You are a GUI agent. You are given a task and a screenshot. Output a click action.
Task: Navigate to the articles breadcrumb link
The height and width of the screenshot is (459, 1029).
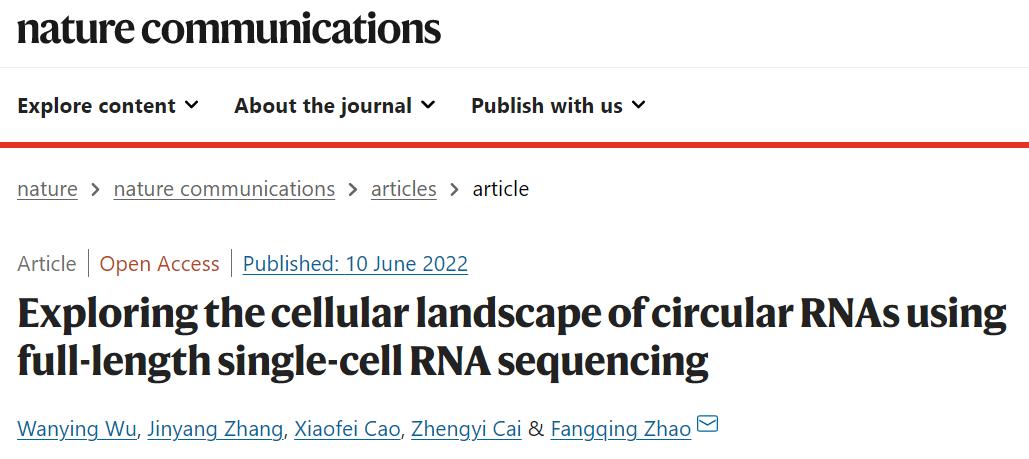tap(404, 190)
